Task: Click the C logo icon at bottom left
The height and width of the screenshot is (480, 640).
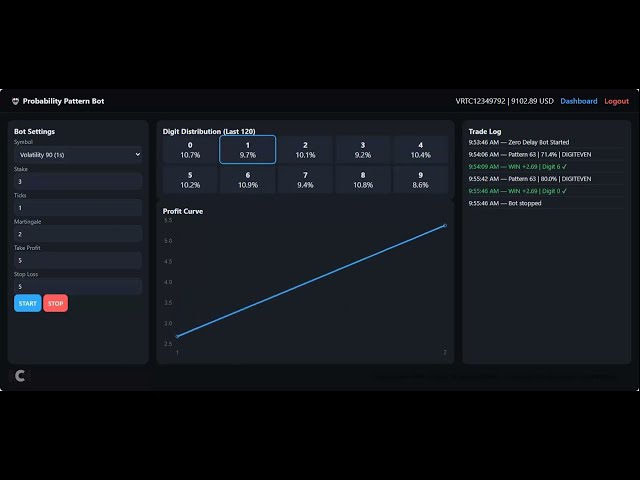Action: click(x=20, y=376)
